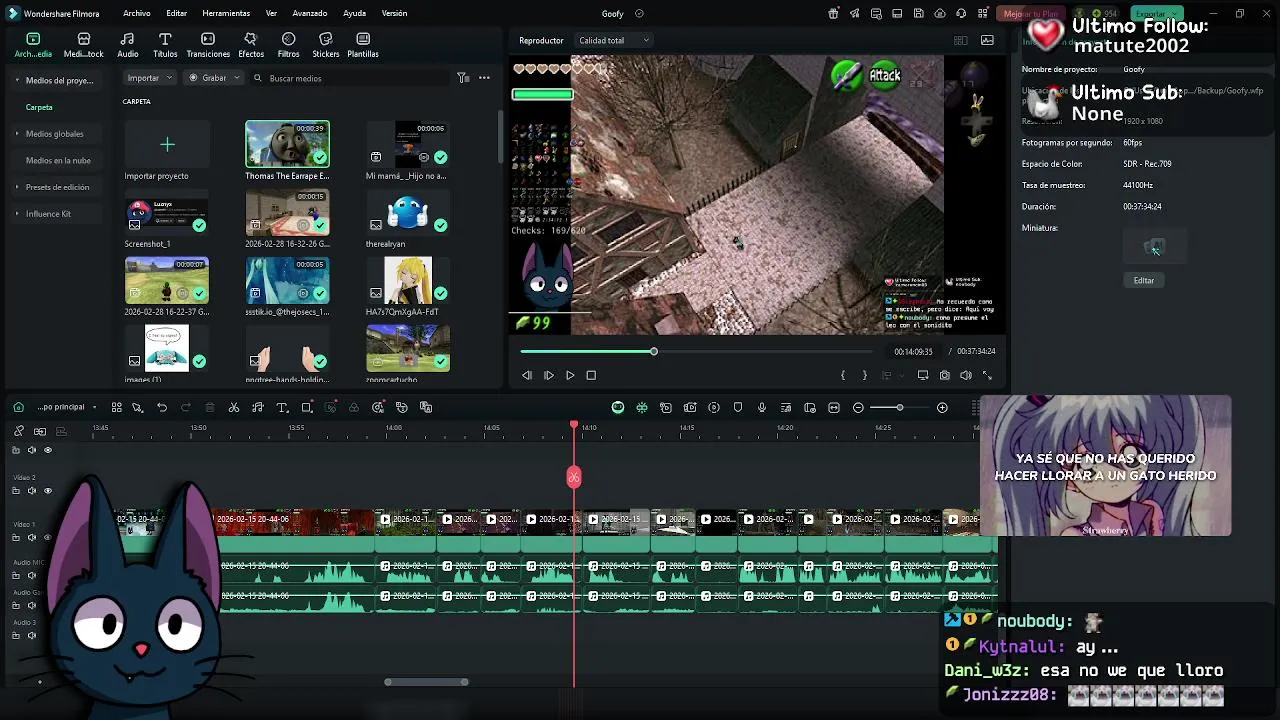The image size is (1280, 720).
Task: Open the Filtros tab
Action: tap(288, 45)
